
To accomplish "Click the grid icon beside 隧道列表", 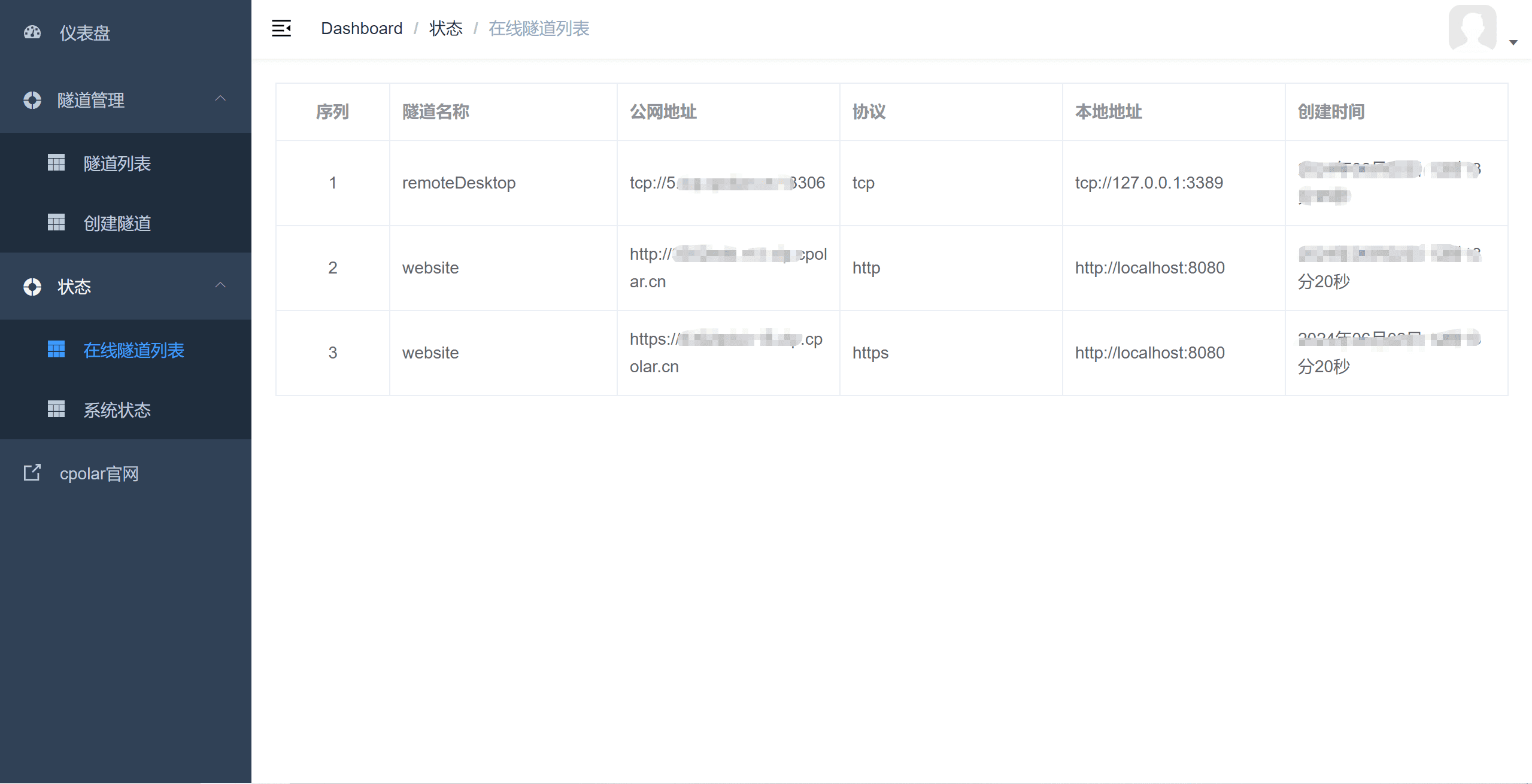I will point(56,163).
